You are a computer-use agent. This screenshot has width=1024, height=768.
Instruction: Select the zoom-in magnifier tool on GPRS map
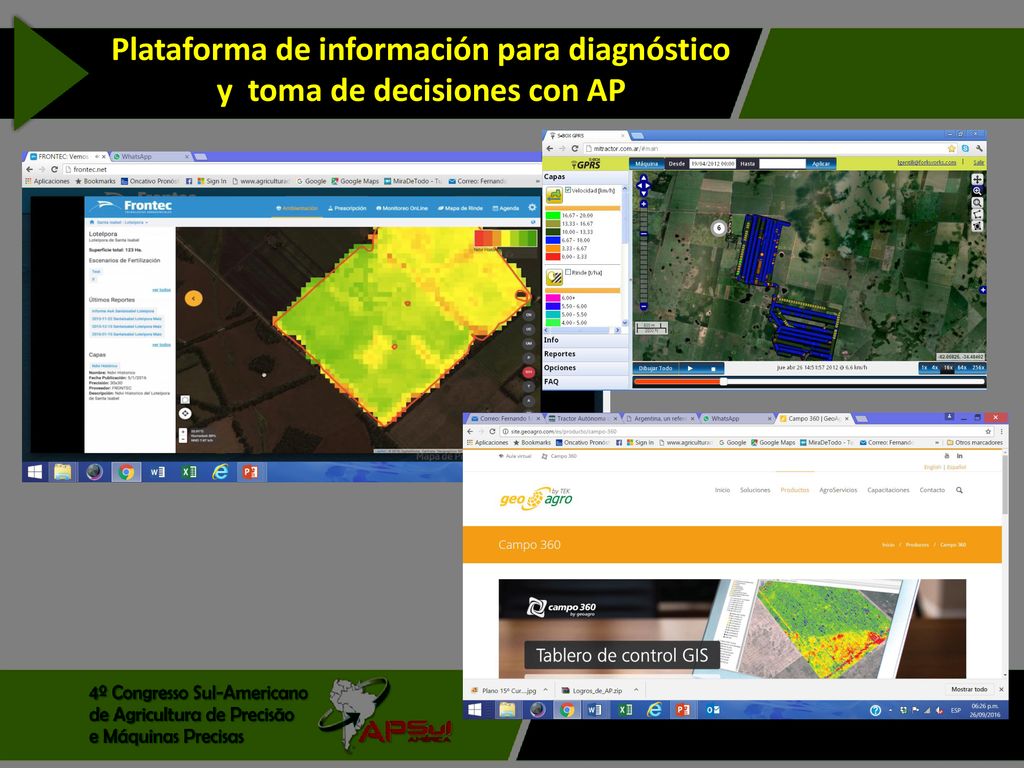click(977, 191)
